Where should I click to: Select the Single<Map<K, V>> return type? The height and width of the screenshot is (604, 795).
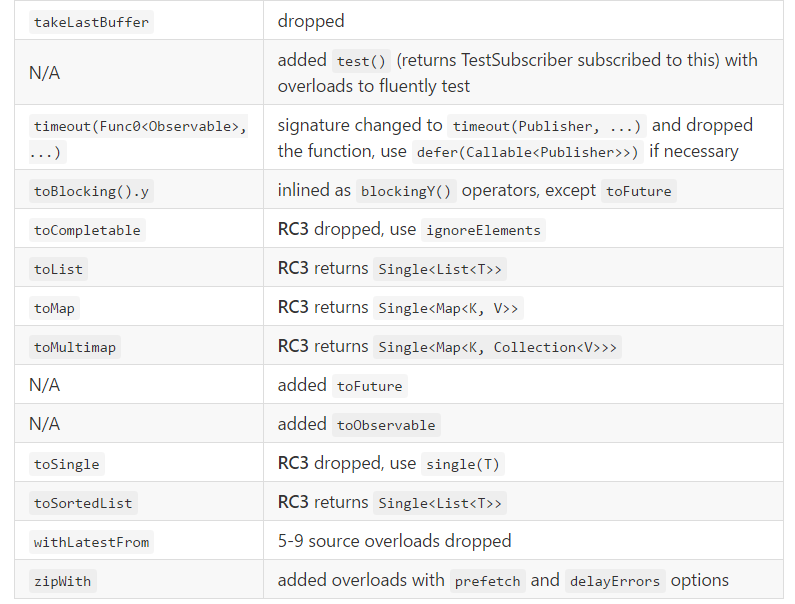[x=448, y=308]
